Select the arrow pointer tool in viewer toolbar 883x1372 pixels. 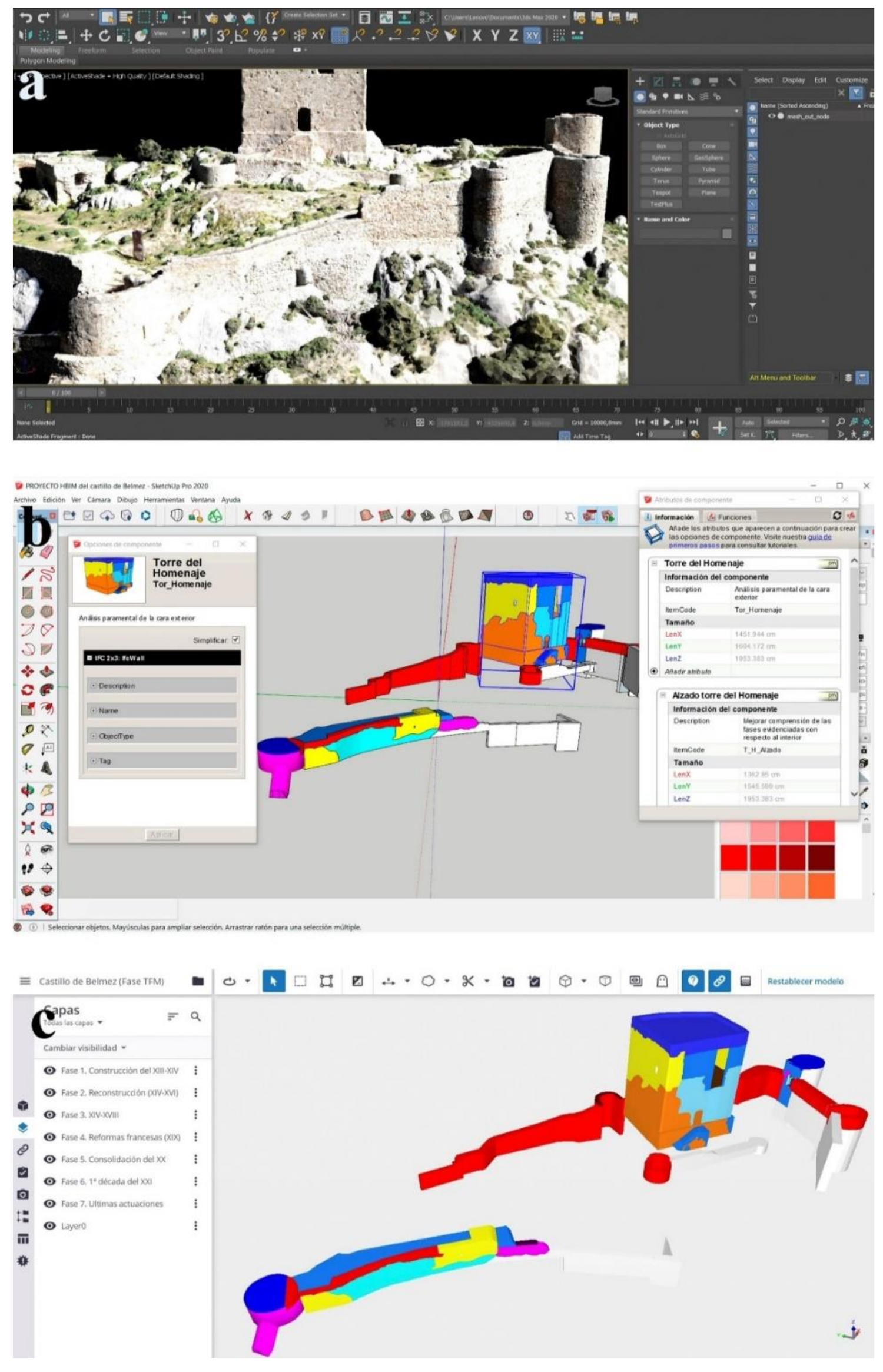[273, 981]
